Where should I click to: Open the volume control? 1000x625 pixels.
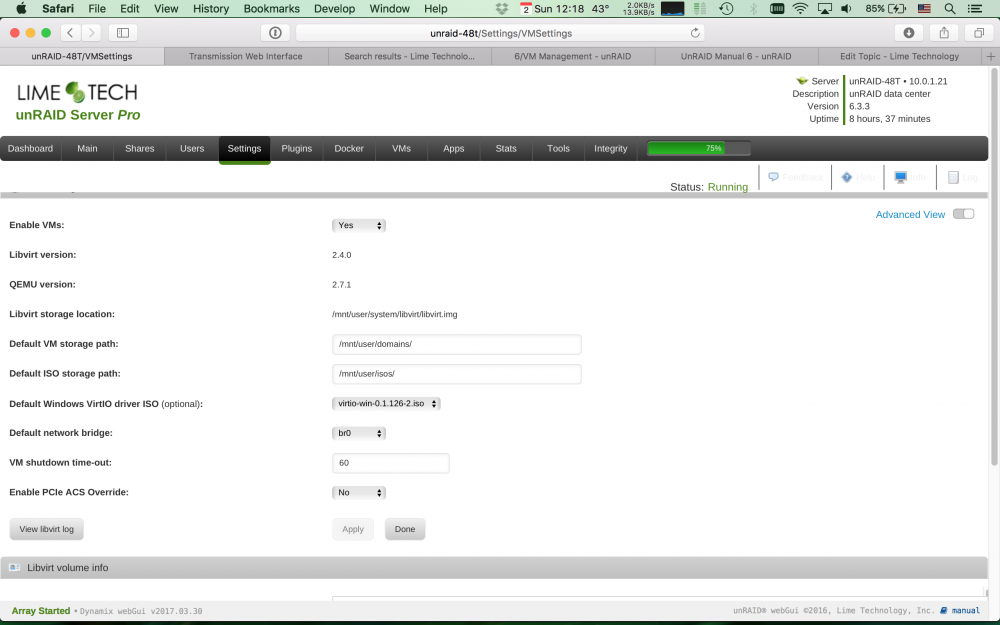(x=846, y=8)
